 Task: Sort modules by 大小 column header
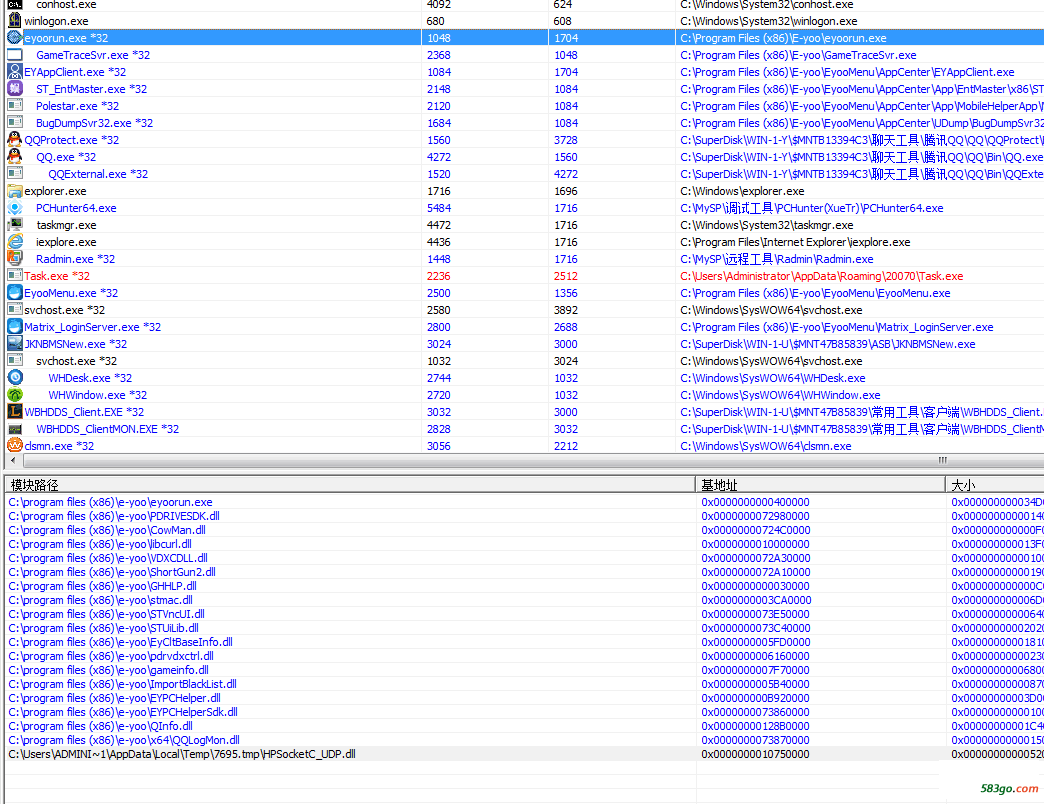[995, 485]
